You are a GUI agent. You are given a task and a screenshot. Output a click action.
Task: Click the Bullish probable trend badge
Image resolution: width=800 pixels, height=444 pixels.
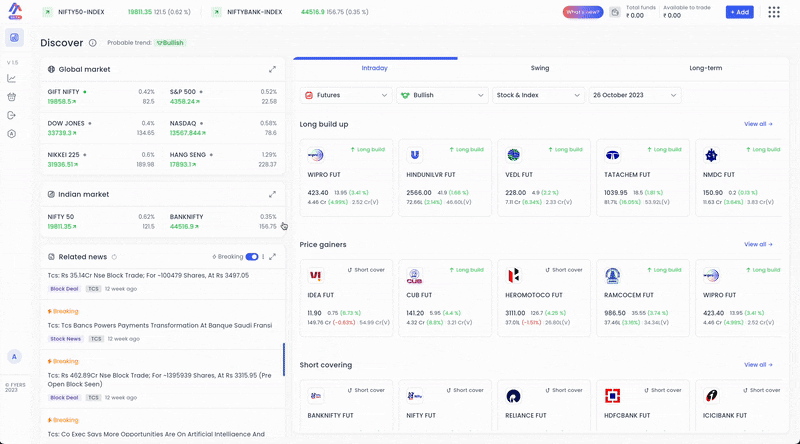pyautogui.click(x=170, y=43)
